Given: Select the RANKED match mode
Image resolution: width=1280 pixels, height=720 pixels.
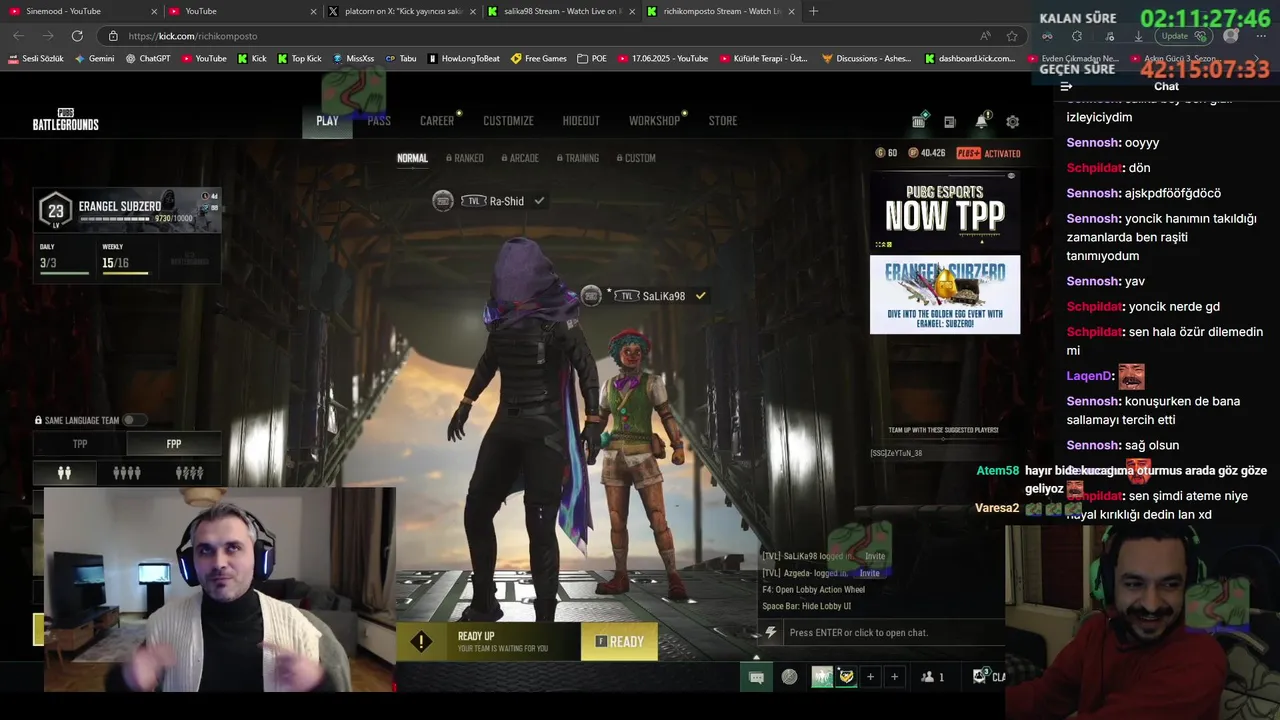Looking at the screenshot, I should coord(465,158).
